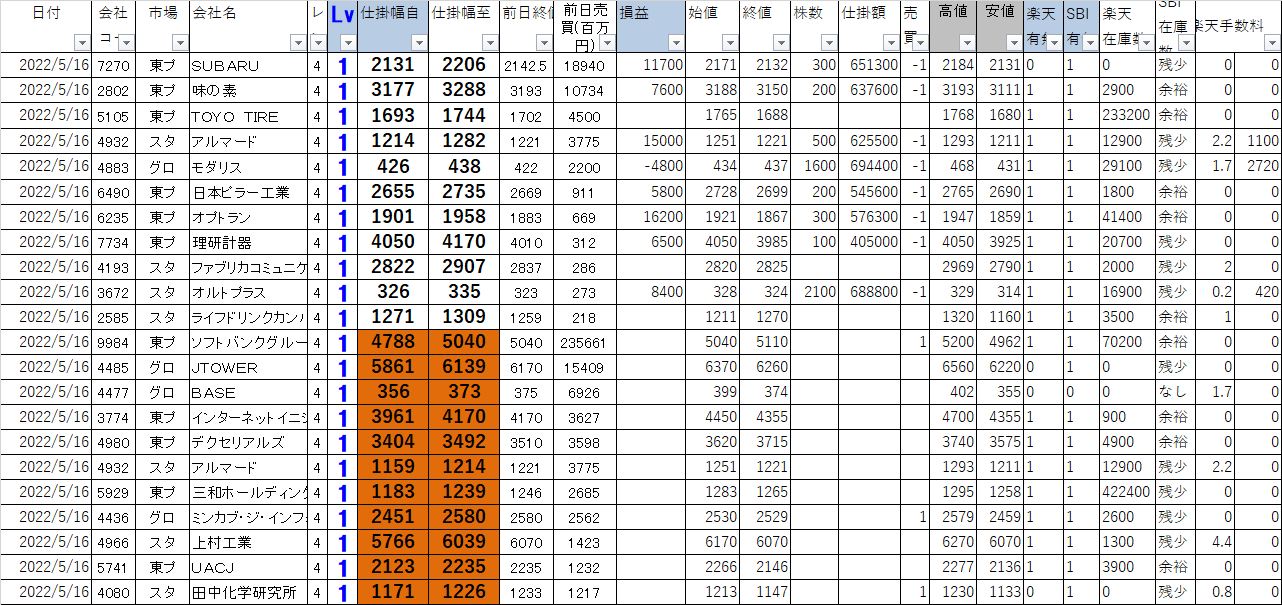Select orange 仕掛幅自 cell with value 4788
This screenshot has height=605, width=1282.
click(393, 342)
